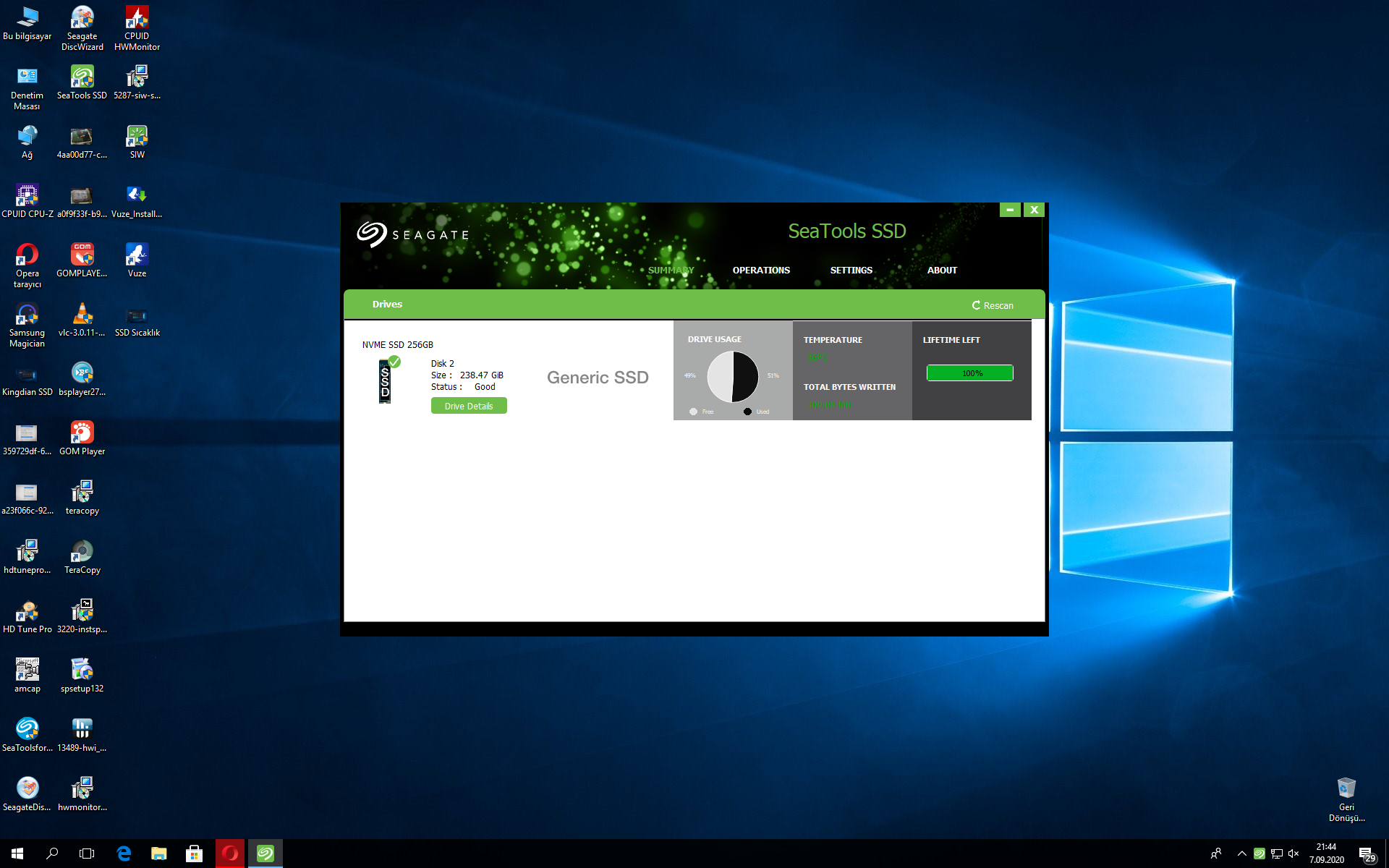This screenshot has width=1389, height=868.
Task: Select the 359729df-6... file icon
Action: (27, 438)
